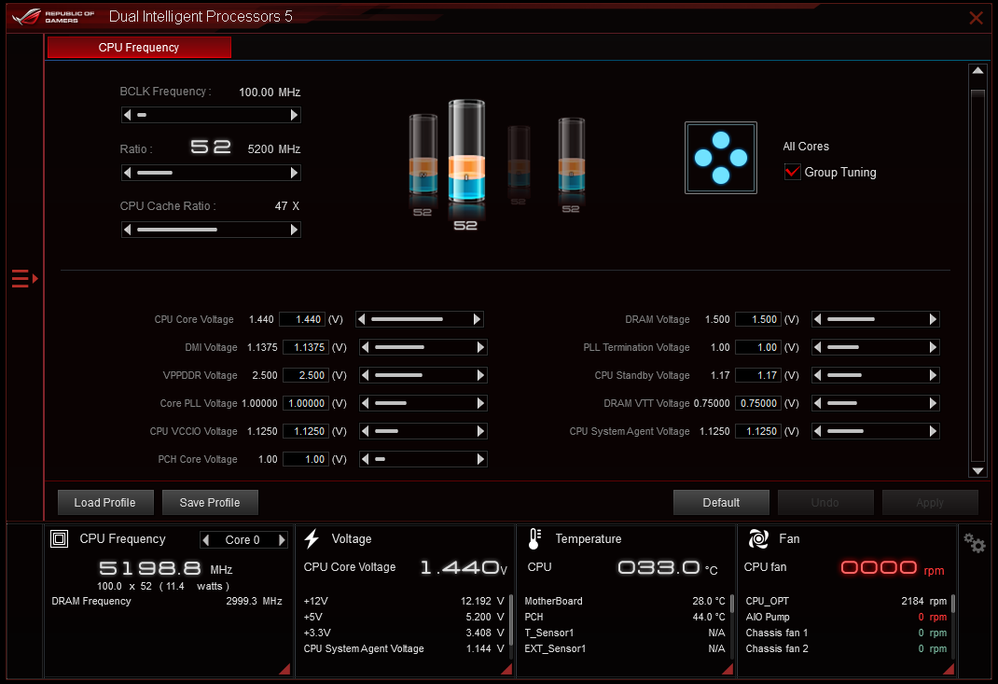The width and height of the screenshot is (998, 684).
Task: Increase CPU Core Voltage with right arrow
Action: [x=477, y=319]
